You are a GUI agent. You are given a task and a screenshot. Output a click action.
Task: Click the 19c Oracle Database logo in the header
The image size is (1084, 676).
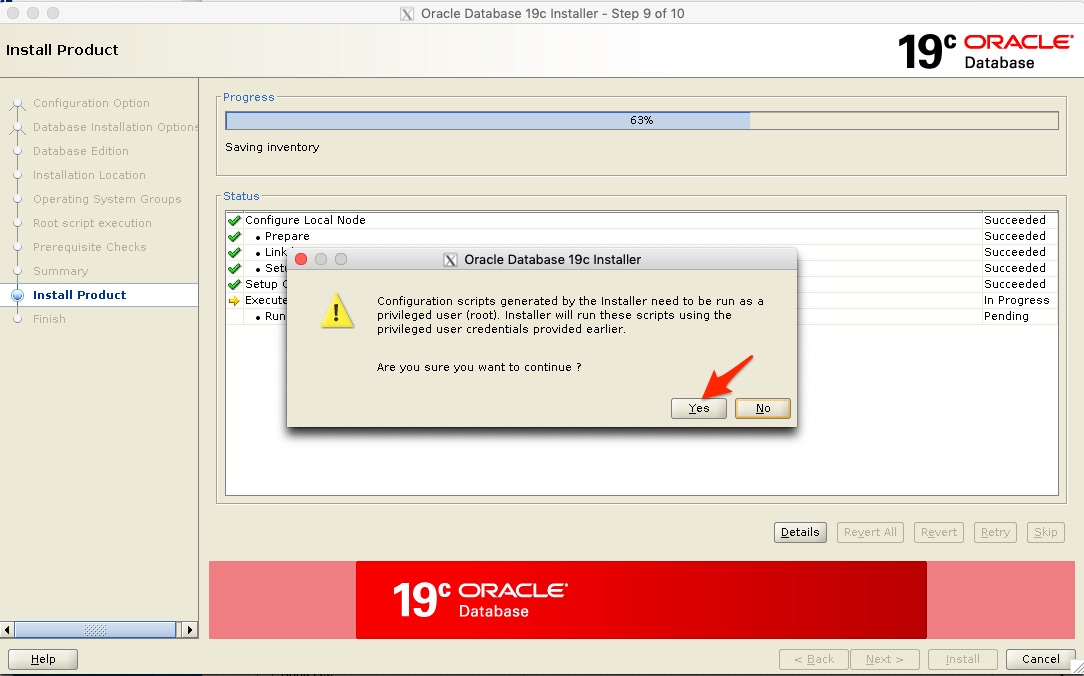pos(984,52)
